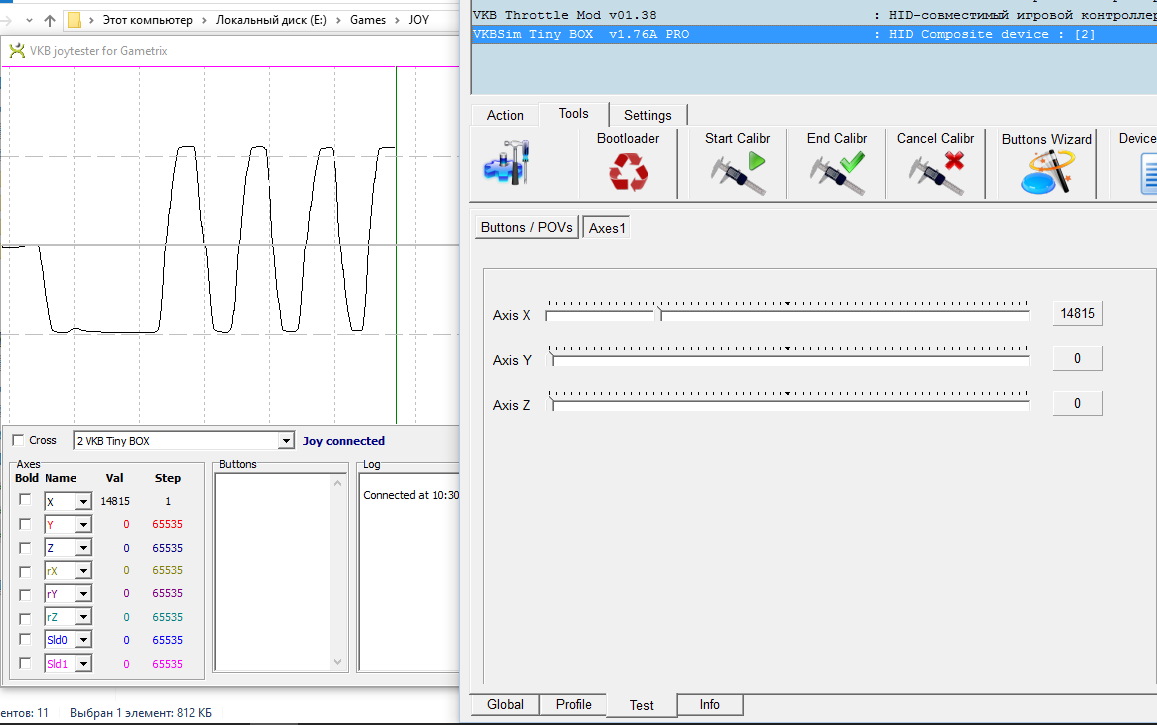The image size is (1157, 725).
Task: Click the Joy connected status text
Action: click(344, 441)
